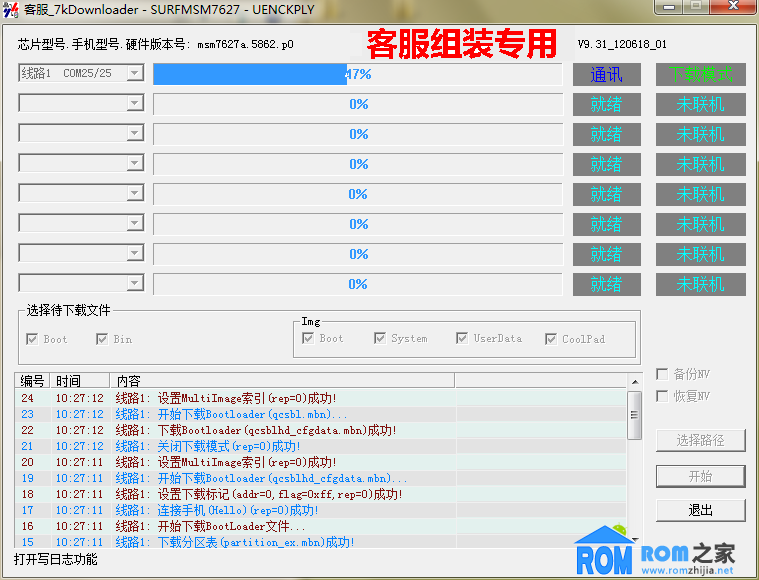759x580 pixels.
Task: Click the 下载模式 status button
Action: pyautogui.click(x=700, y=75)
